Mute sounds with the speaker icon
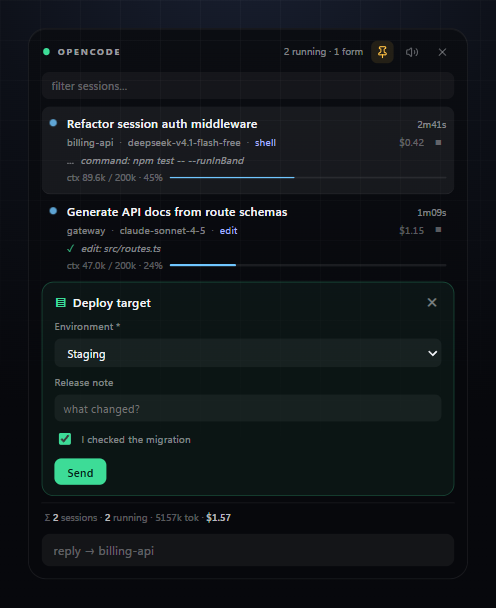This screenshot has height=608, width=496. (412, 52)
